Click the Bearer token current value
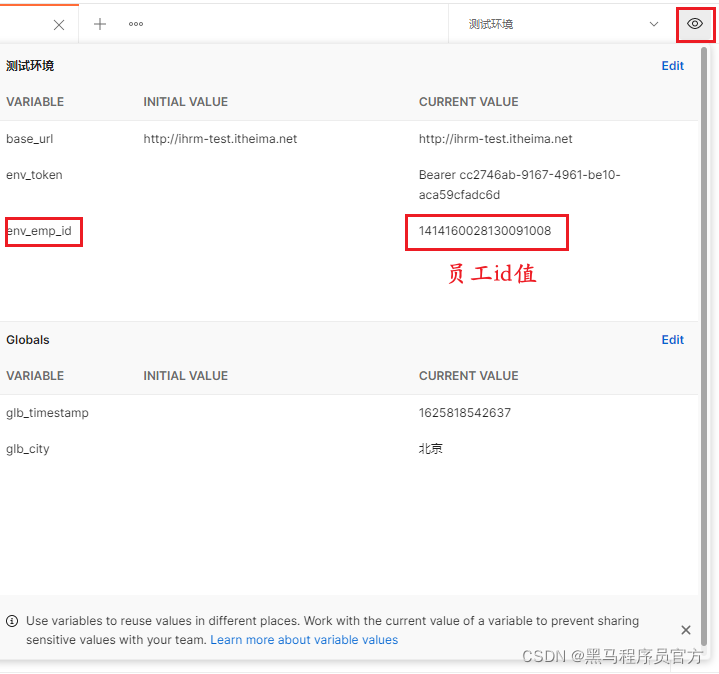The height and width of the screenshot is (674, 719). pos(519,185)
